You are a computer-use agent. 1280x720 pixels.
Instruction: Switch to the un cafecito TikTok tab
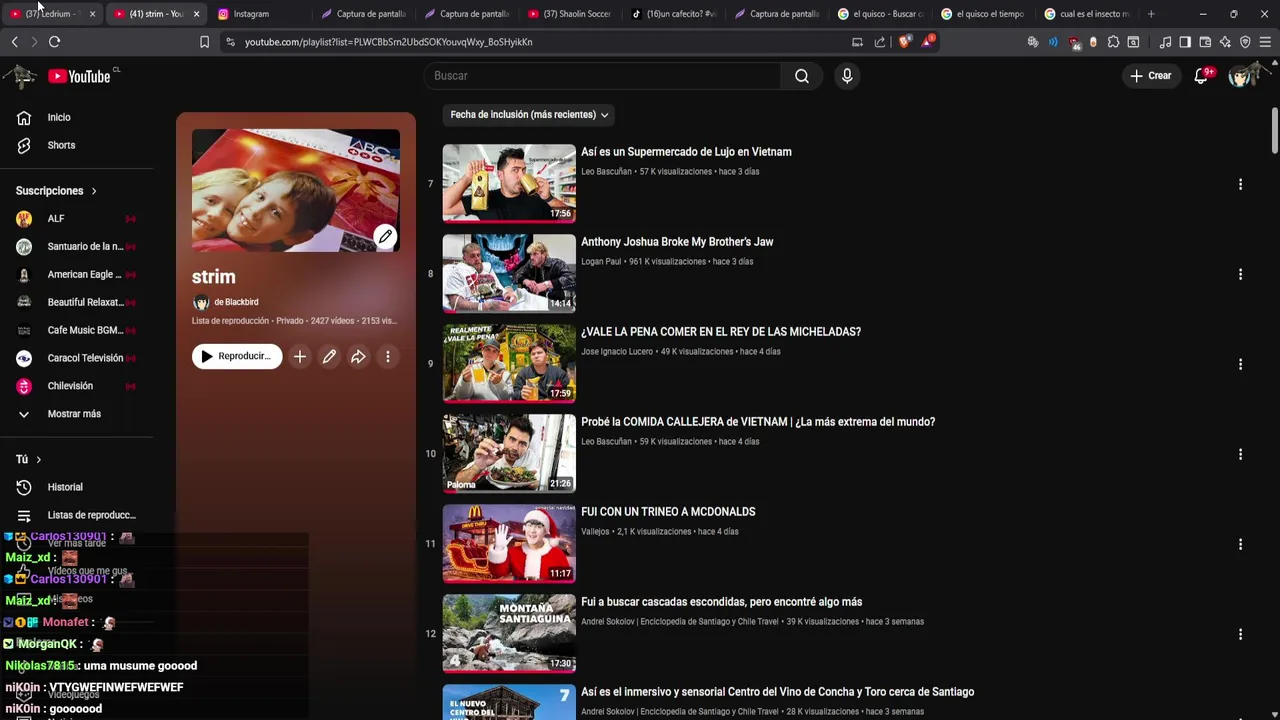pyautogui.click(x=675, y=14)
